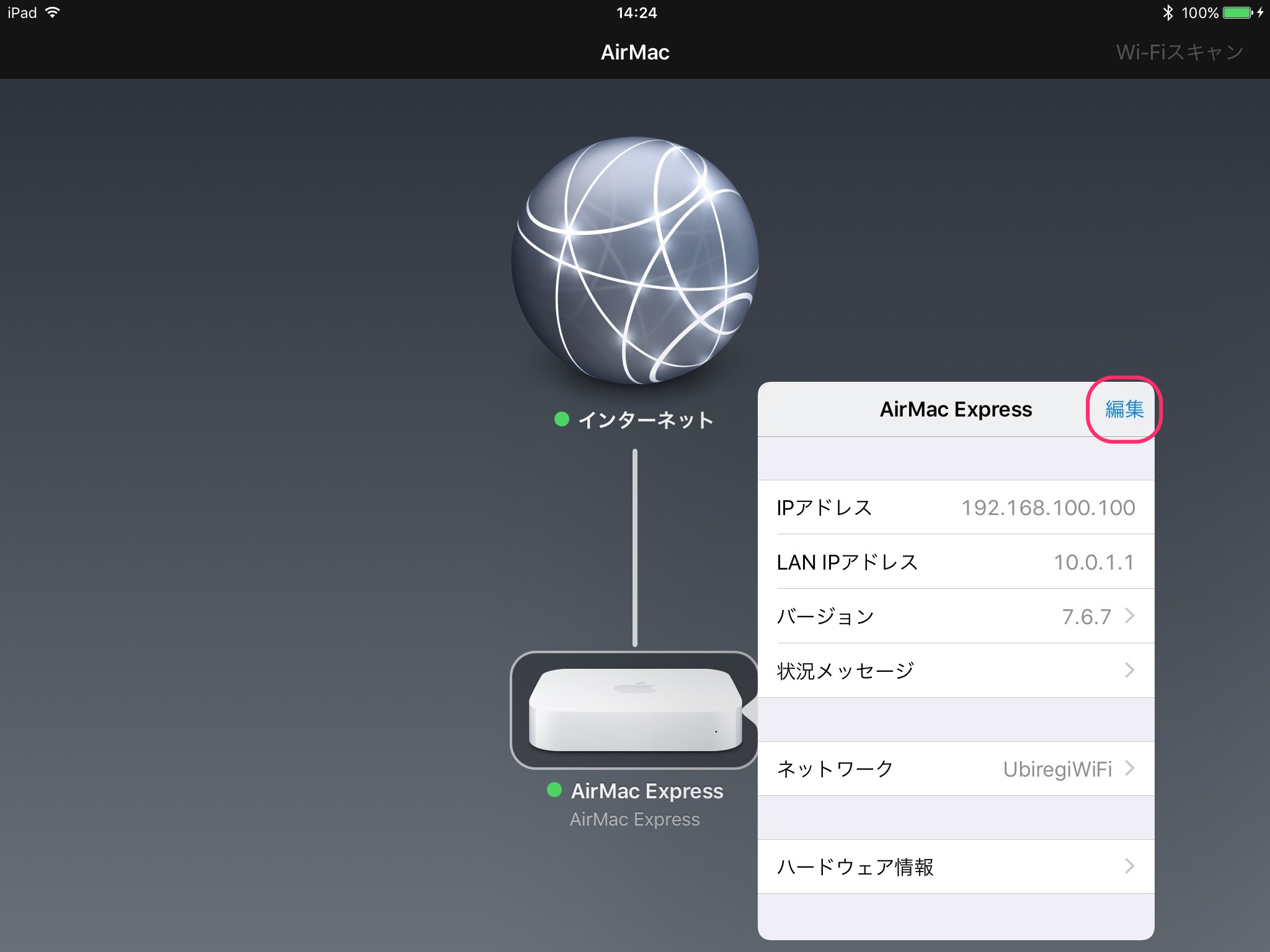This screenshot has height=952, width=1270.
Task: Tap the chevron on the ネットワーク row
Action: pos(1130,769)
